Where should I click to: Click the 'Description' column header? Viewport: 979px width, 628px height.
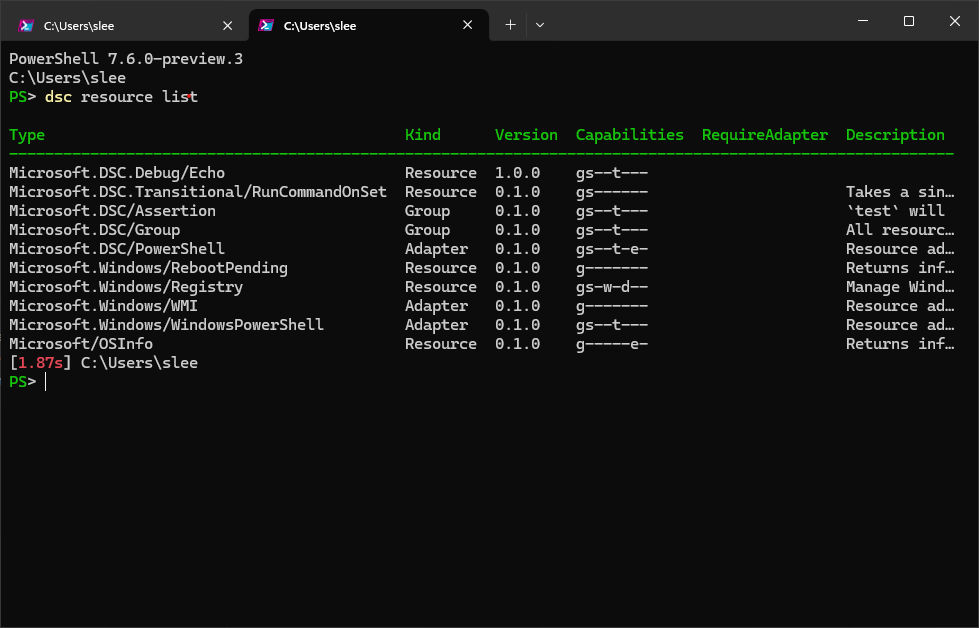(x=895, y=135)
